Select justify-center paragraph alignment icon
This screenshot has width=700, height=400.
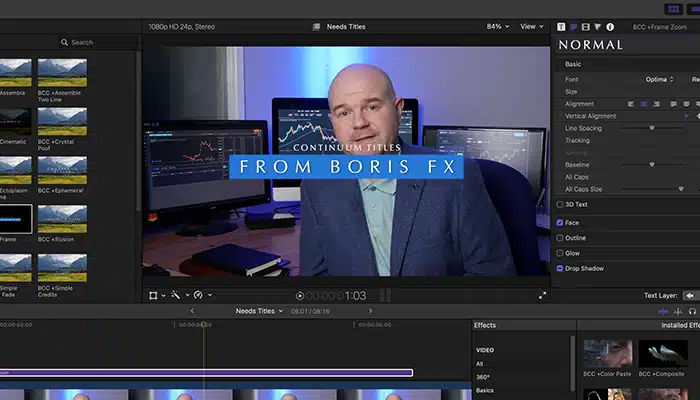686,104
